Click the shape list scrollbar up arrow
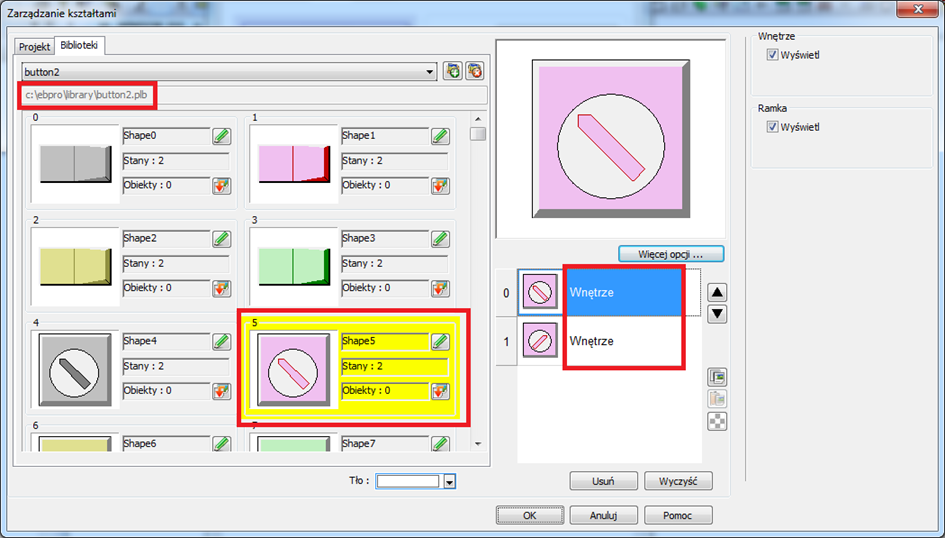The width and height of the screenshot is (945, 538). 478,119
